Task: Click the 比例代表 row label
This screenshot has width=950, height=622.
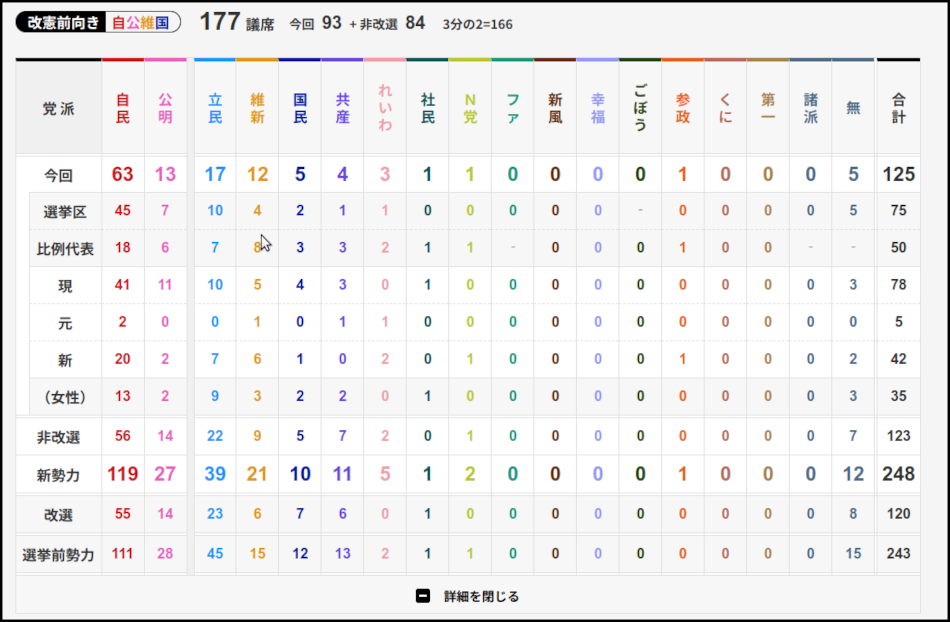Action: pos(65,249)
